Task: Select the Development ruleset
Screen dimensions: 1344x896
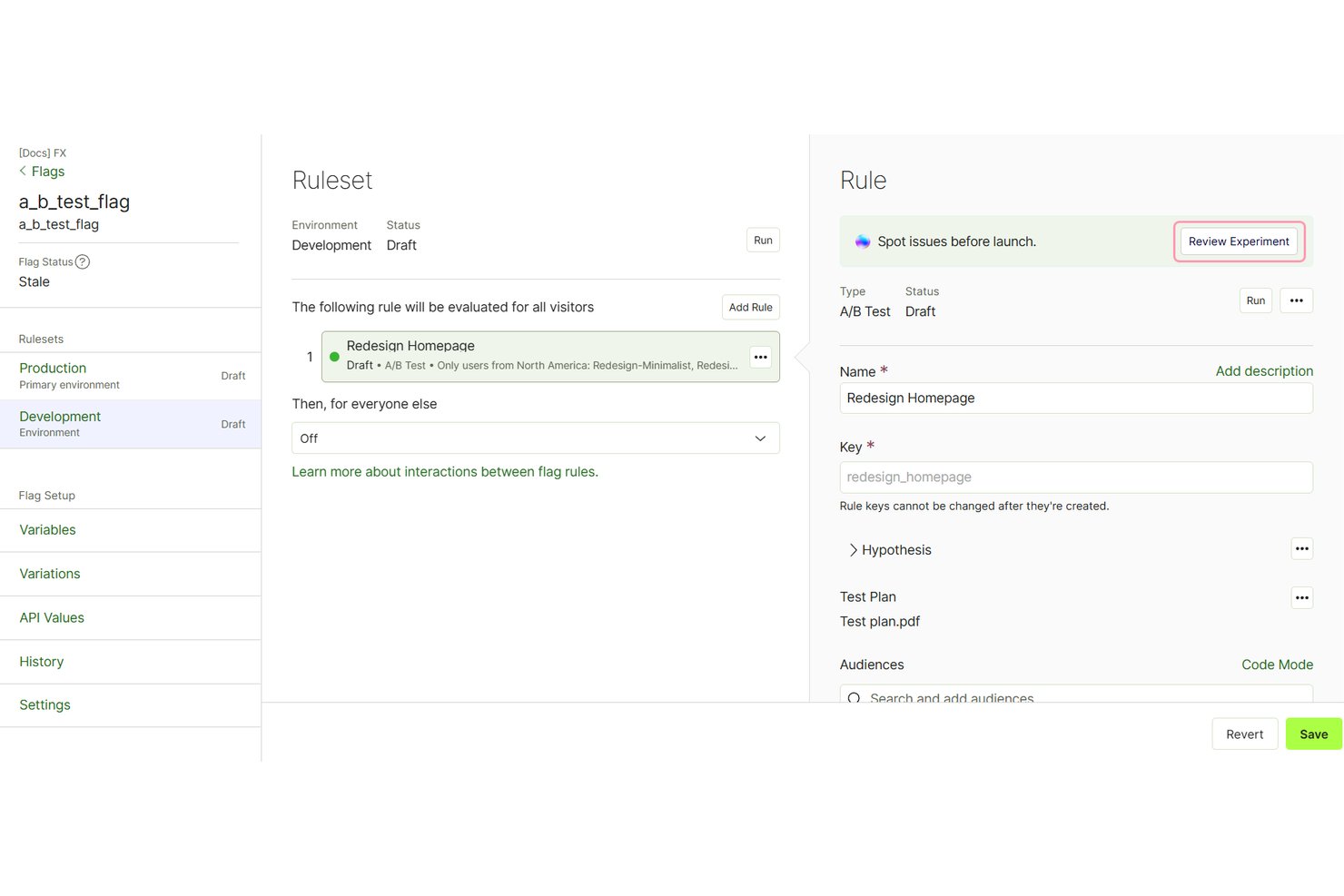Action: pyautogui.click(x=131, y=424)
